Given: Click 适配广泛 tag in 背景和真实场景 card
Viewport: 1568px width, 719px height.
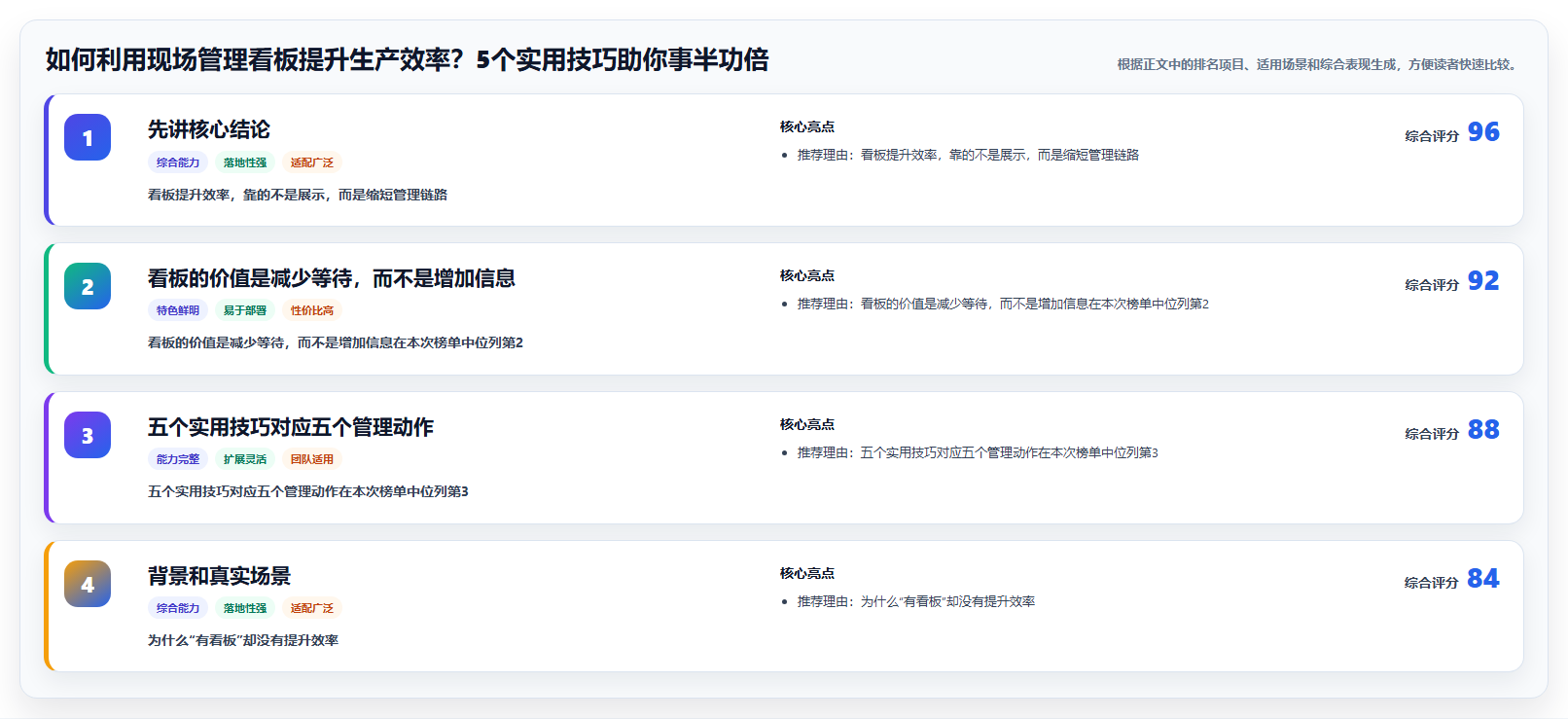Looking at the screenshot, I should point(312,608).
